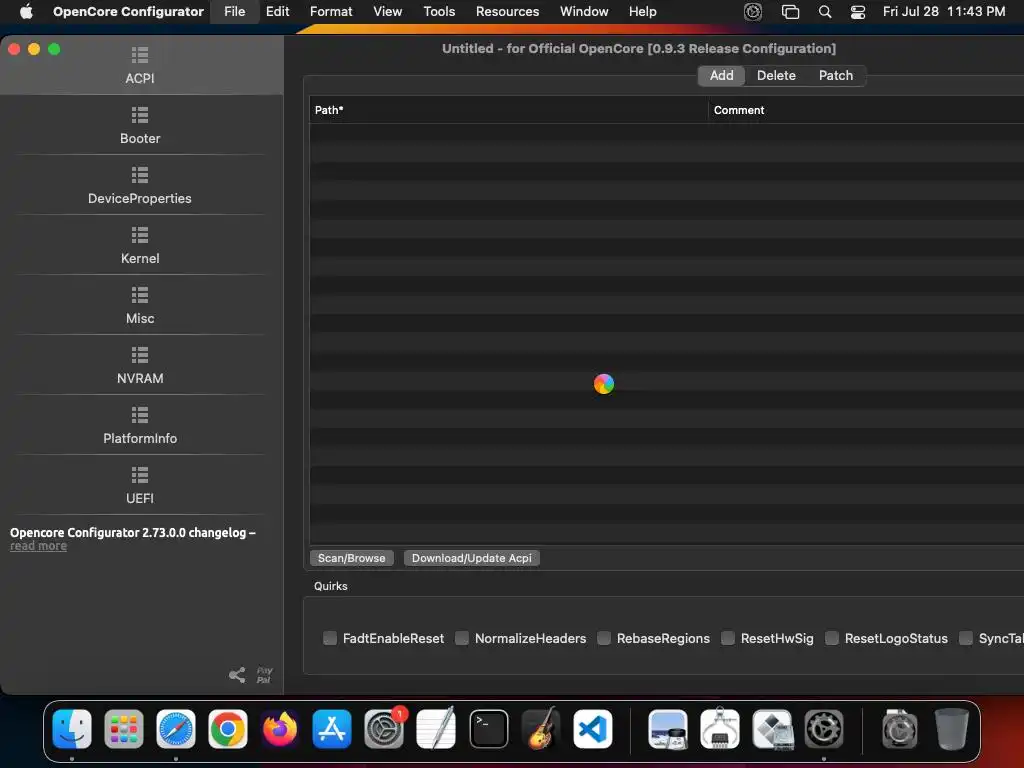Viewport: 1024px width, 768px height.
Task: Enable the NormalizeHeaders quirk
Action: [x=462, y=638]
